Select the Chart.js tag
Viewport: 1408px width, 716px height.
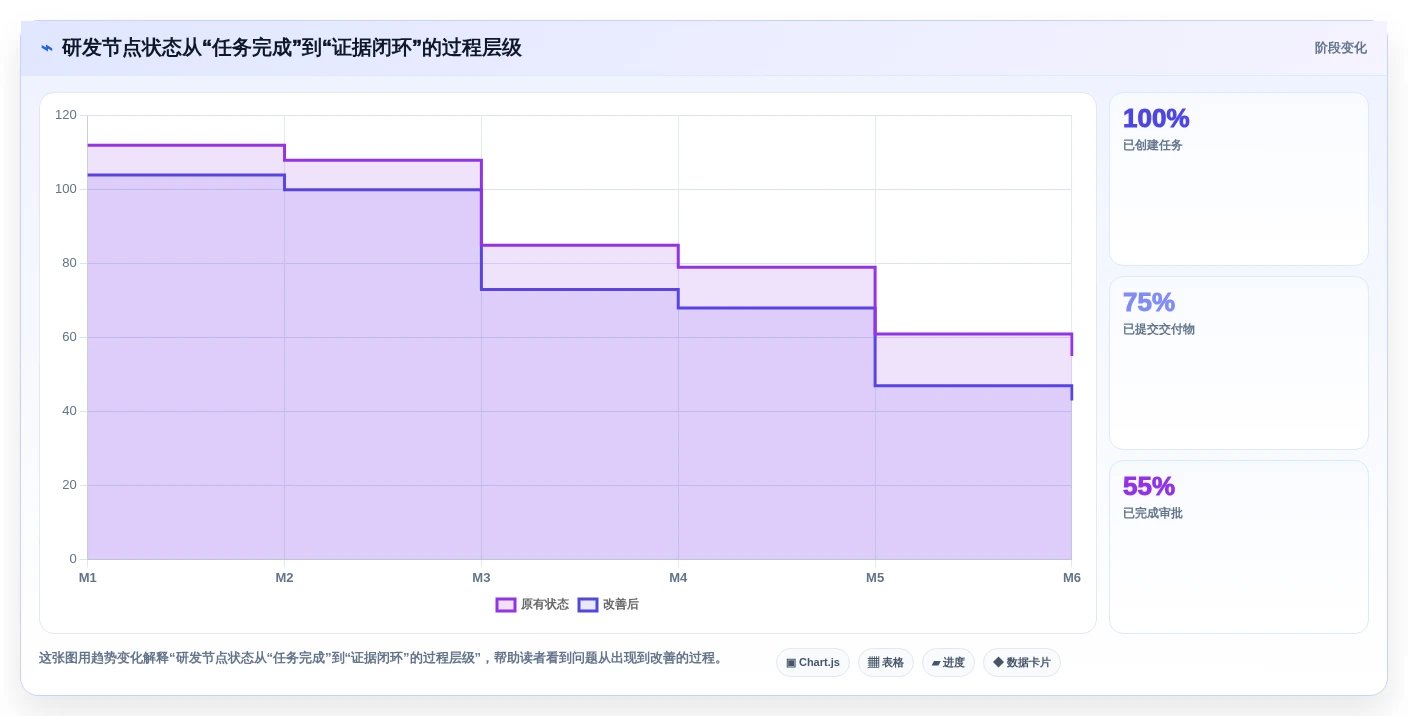coord(813,663)
